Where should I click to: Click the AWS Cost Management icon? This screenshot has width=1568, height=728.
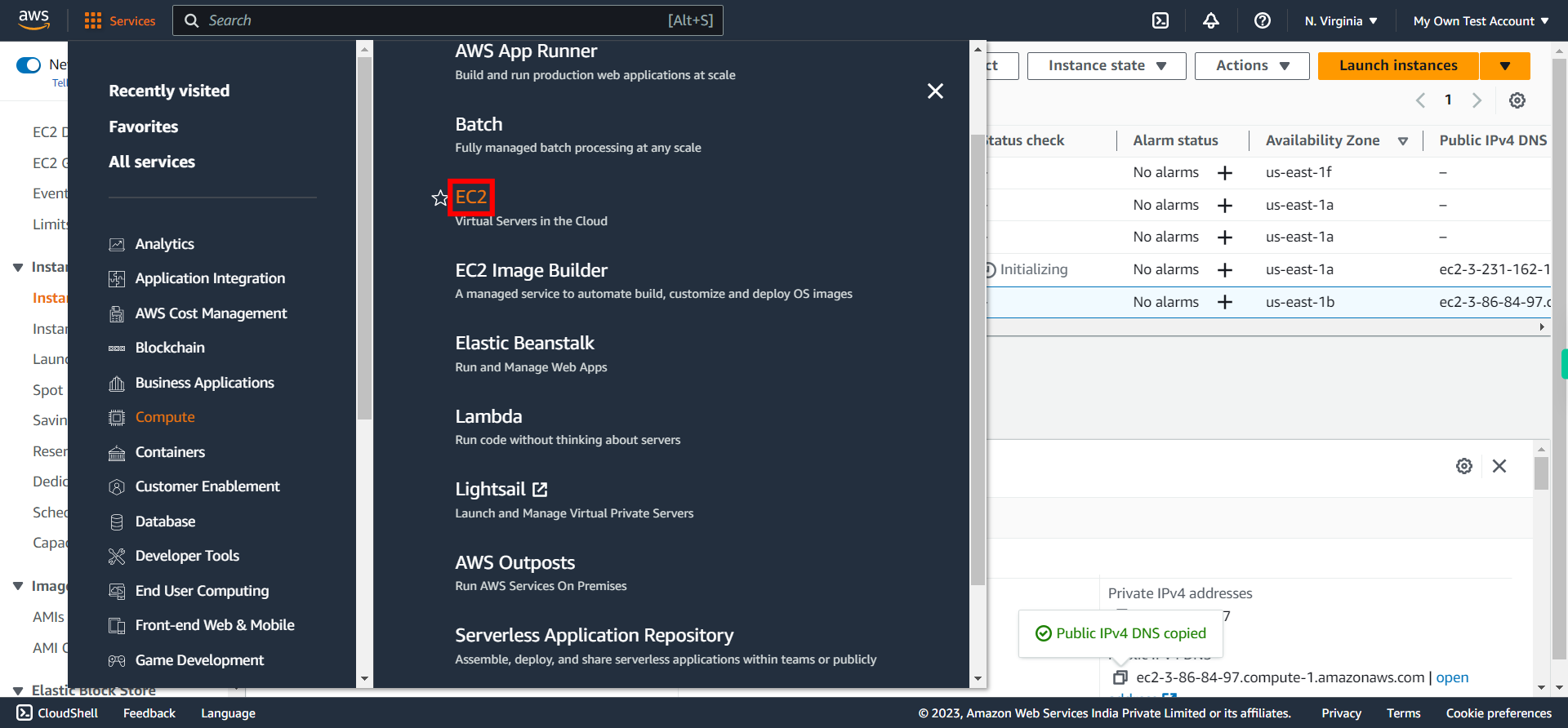click(117, 314)
